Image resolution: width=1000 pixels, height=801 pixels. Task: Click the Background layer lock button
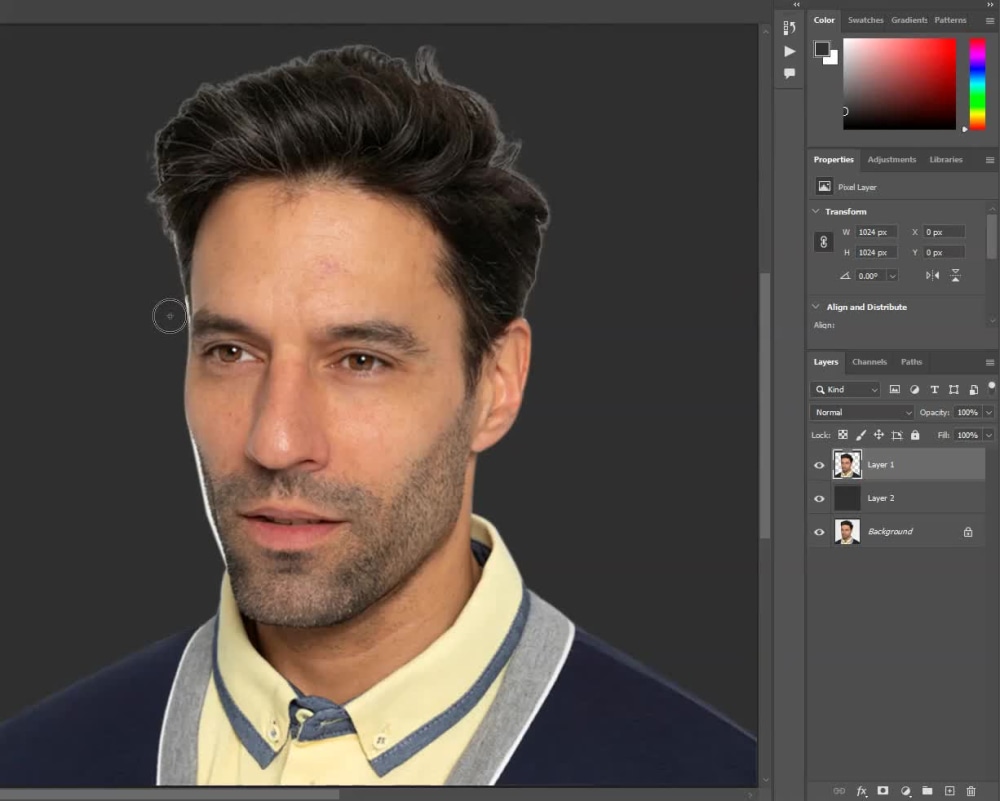click(967, 531)
